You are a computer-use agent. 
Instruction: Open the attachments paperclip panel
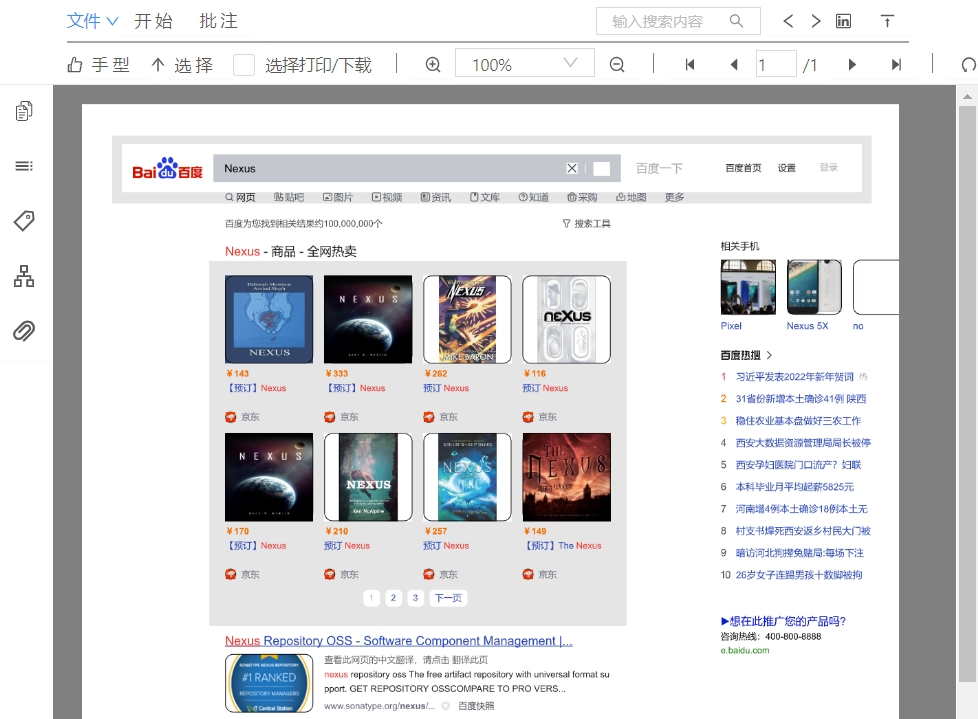24,331
